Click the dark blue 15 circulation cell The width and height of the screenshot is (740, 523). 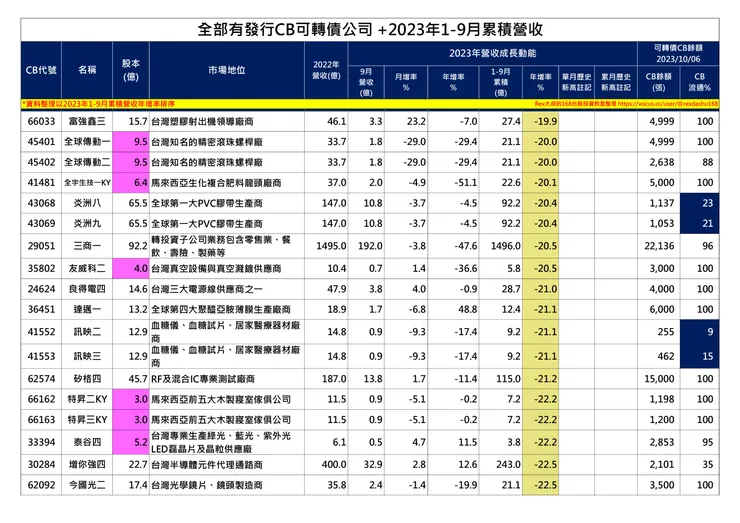coord(699,356)
